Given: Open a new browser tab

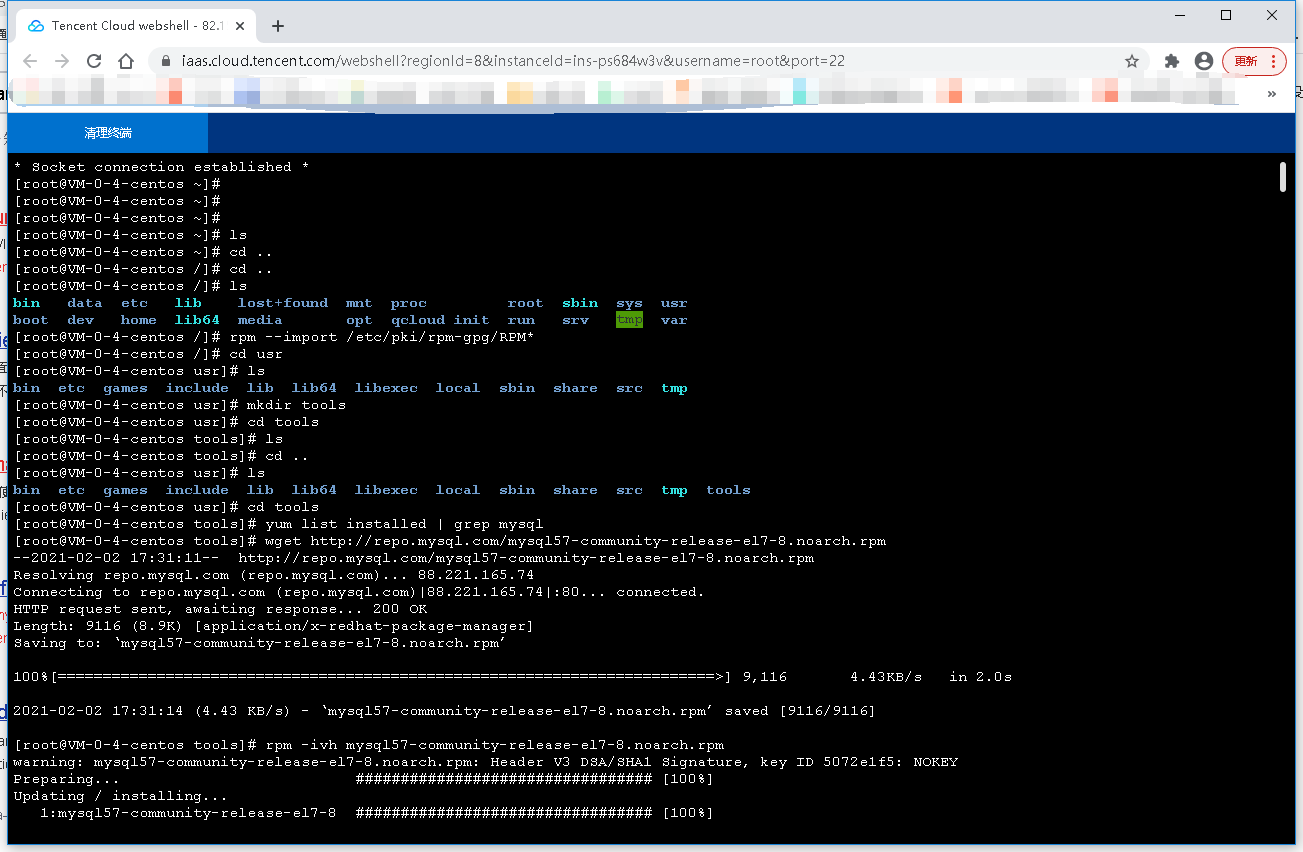Looking at the screenshot, I should pos(278,26).
